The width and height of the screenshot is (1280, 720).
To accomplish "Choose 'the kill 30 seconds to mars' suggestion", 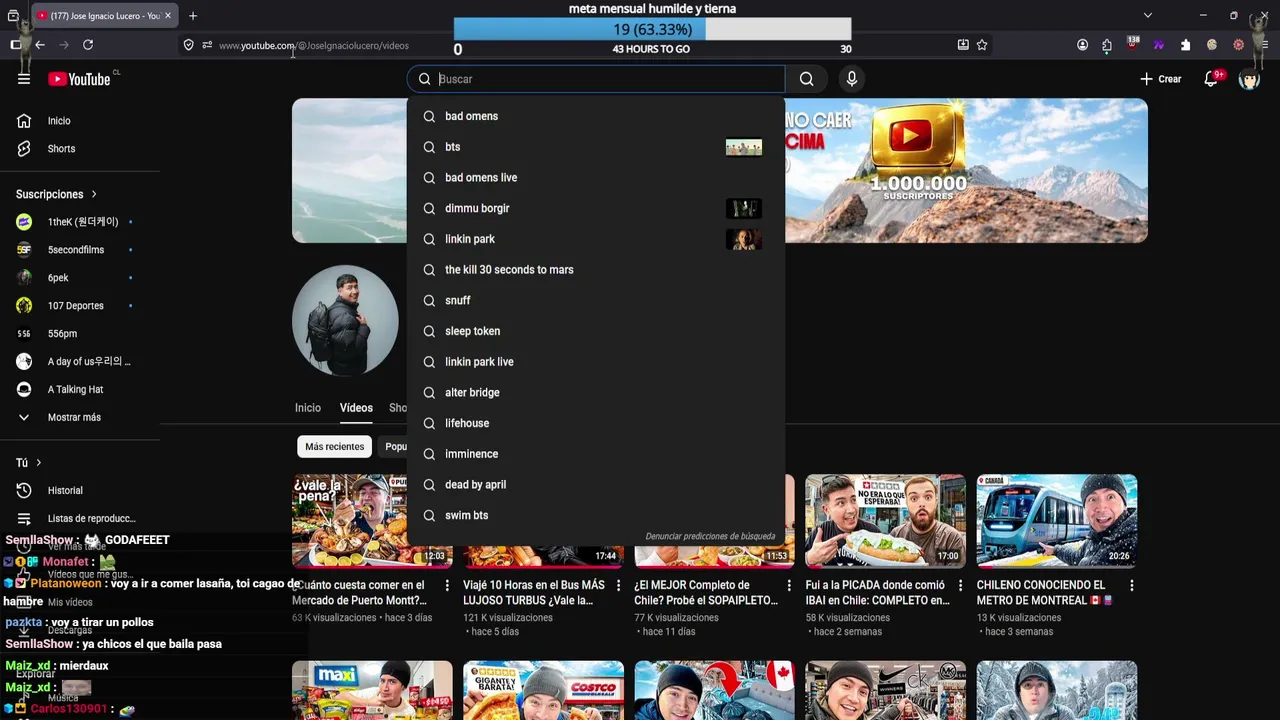I will 596,270.
